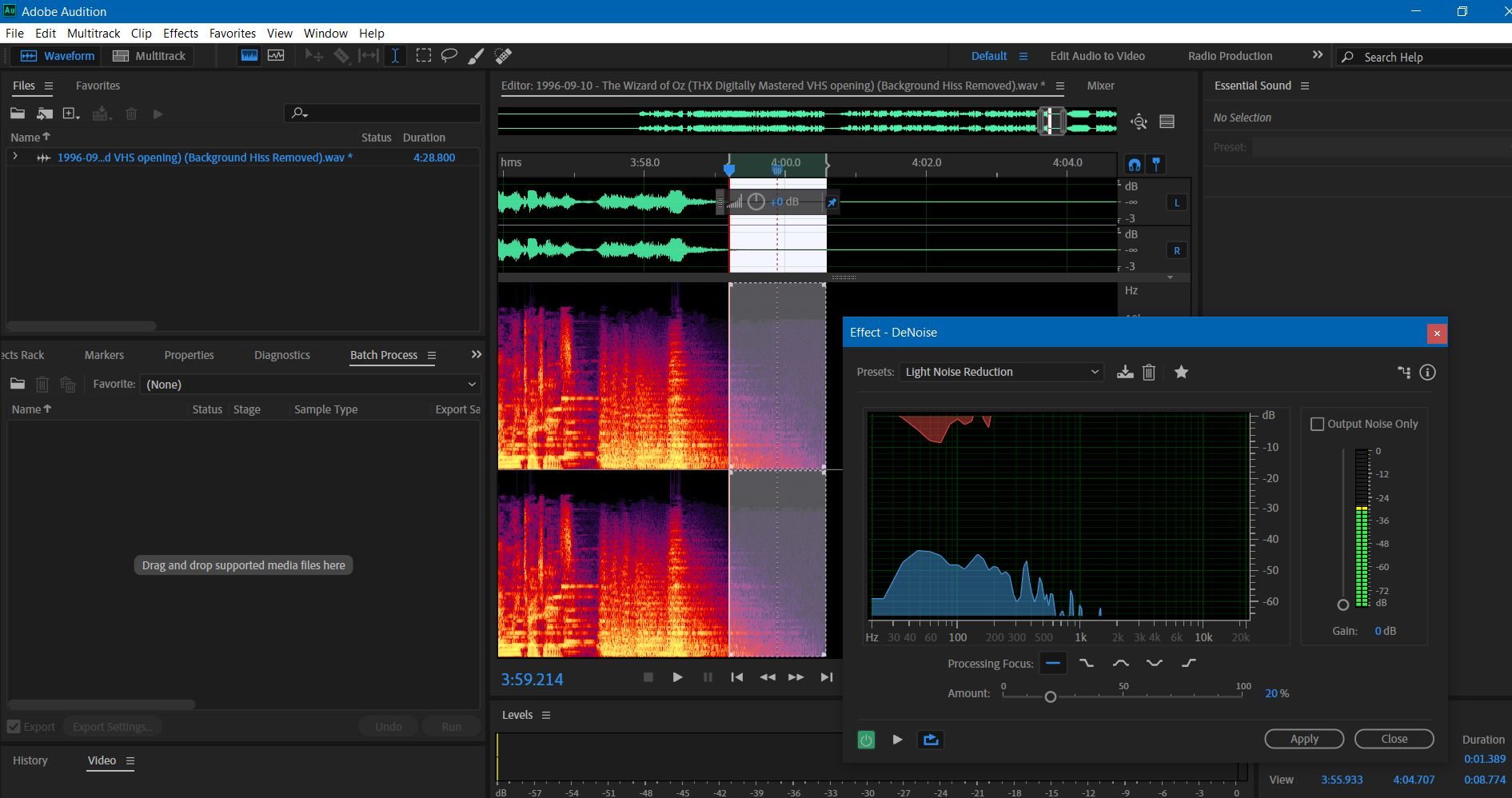Adjust the DeNoise Amount slider

tap(1051, 696)
